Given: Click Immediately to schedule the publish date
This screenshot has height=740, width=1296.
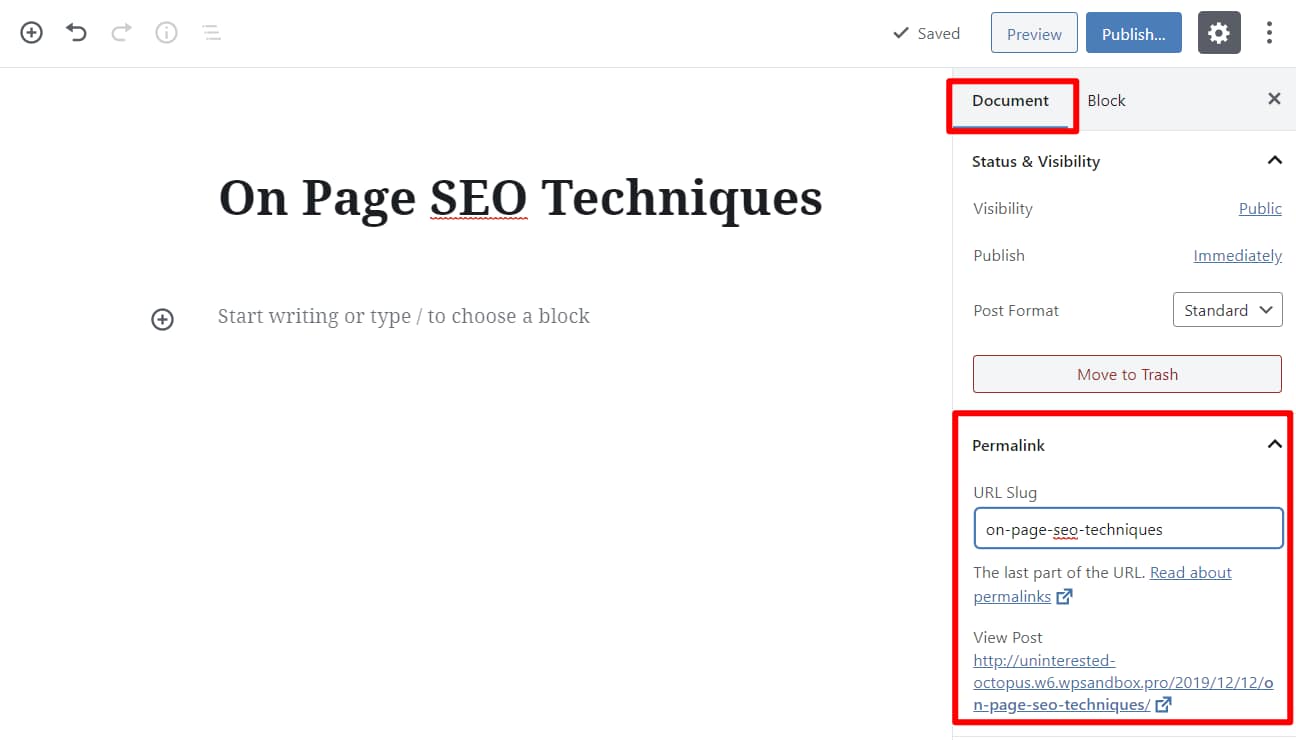Looking at the screenshot, I should click(1237, 255).
